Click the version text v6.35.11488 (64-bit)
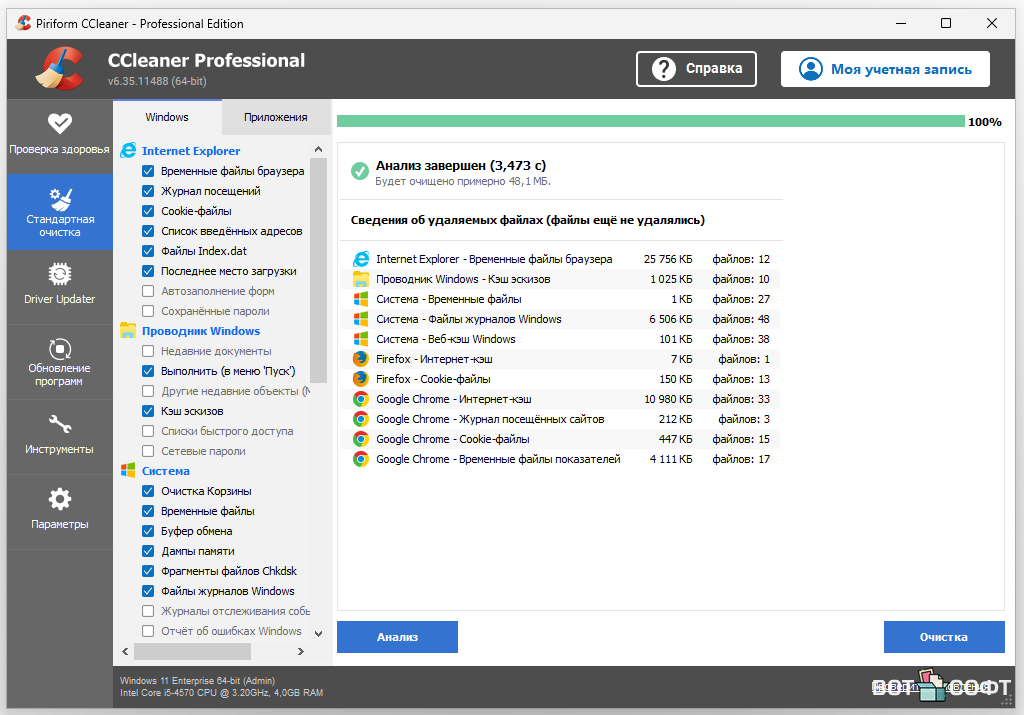The width and height of the screenshot is (1024, 715). pyautogui.click(x=157, y=82)
